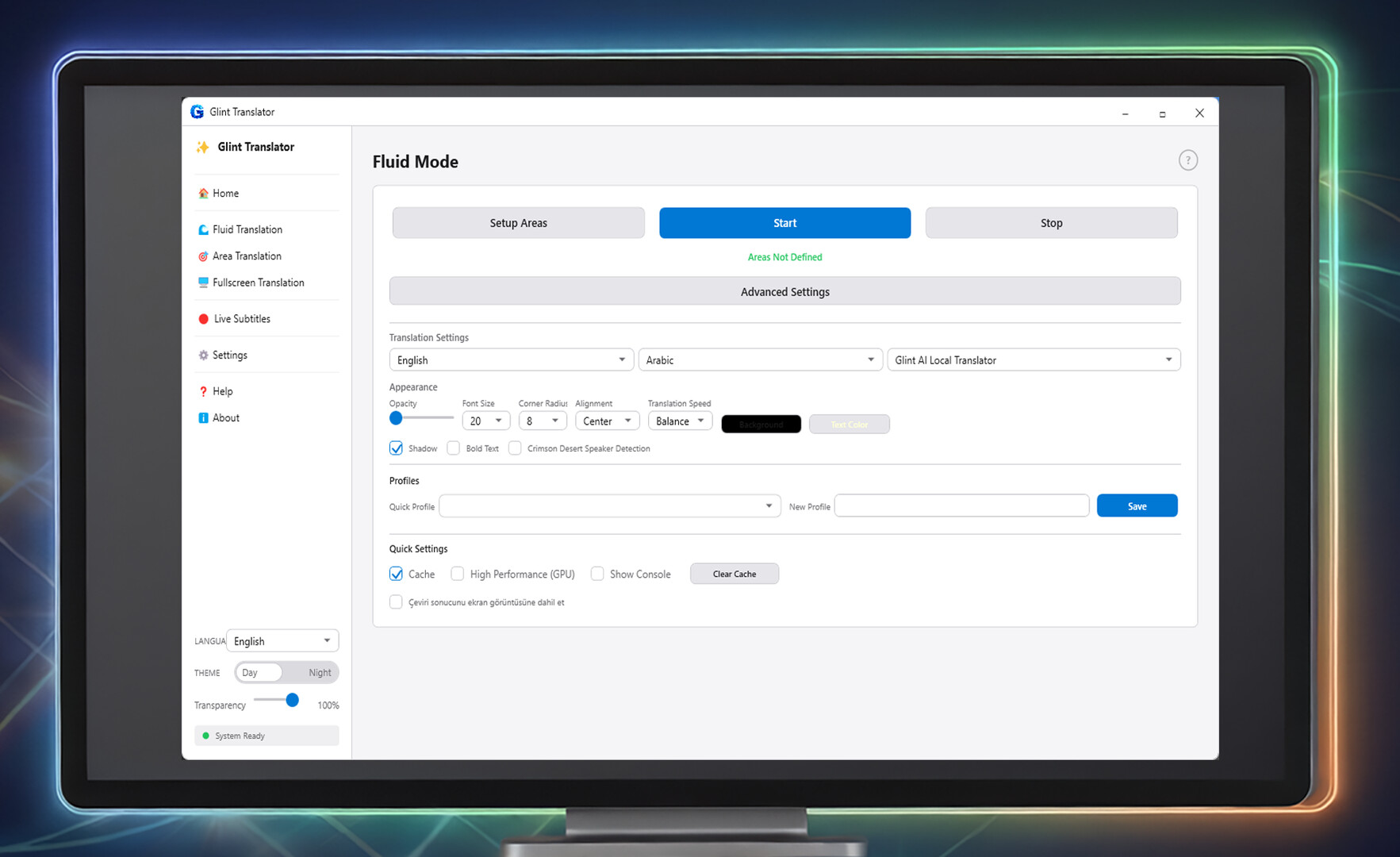The image size is (1400, 857).
Task: Save the new profile
Action: [x=1137, y=506]
